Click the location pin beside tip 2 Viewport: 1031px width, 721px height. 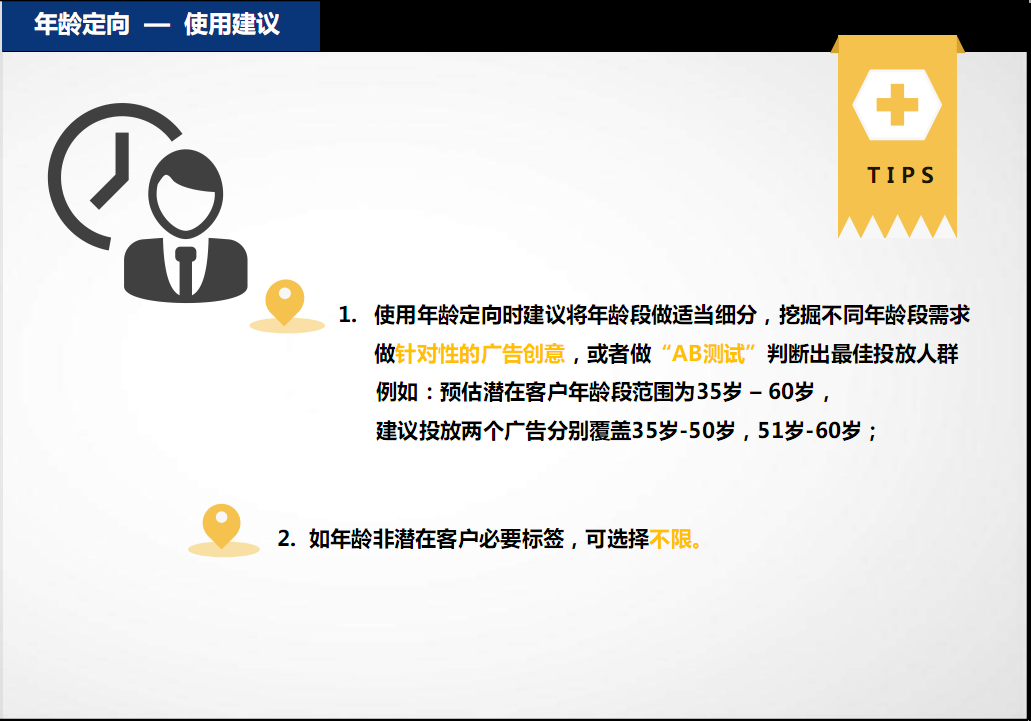point(222,527)
